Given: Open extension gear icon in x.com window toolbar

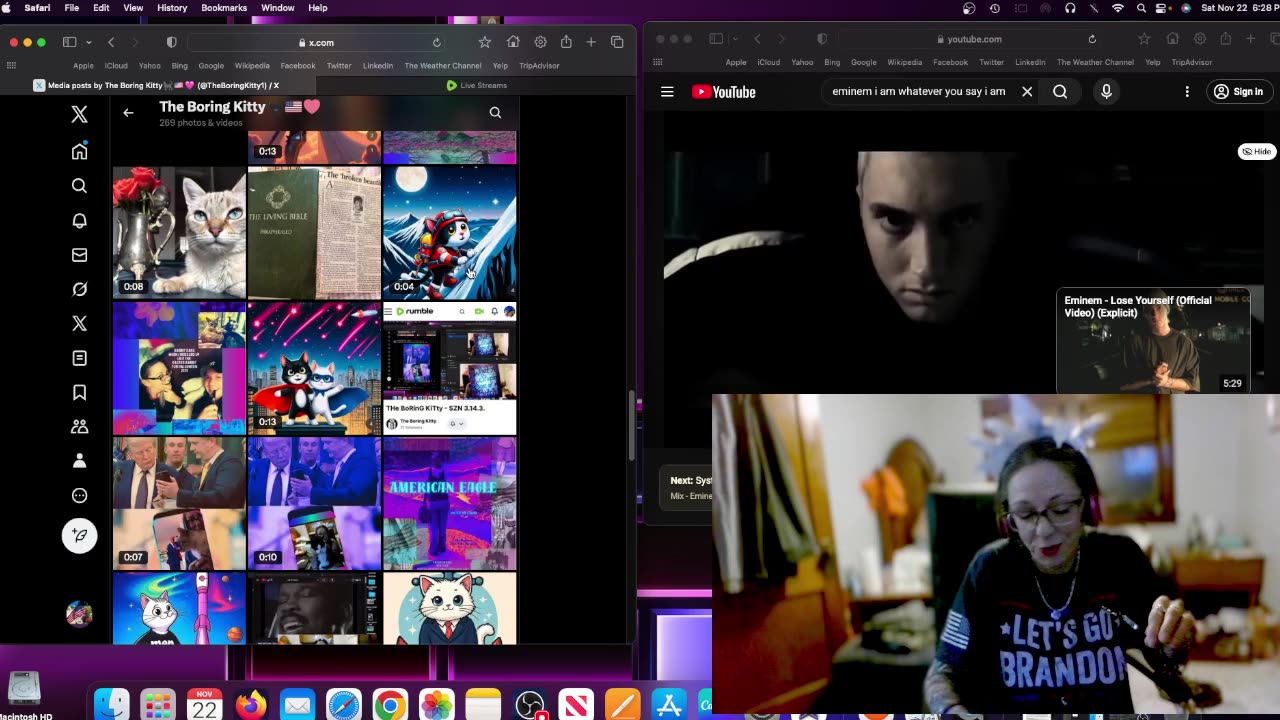Looking at the screenshot, I should pyautogui.click(x=540, y=42).
